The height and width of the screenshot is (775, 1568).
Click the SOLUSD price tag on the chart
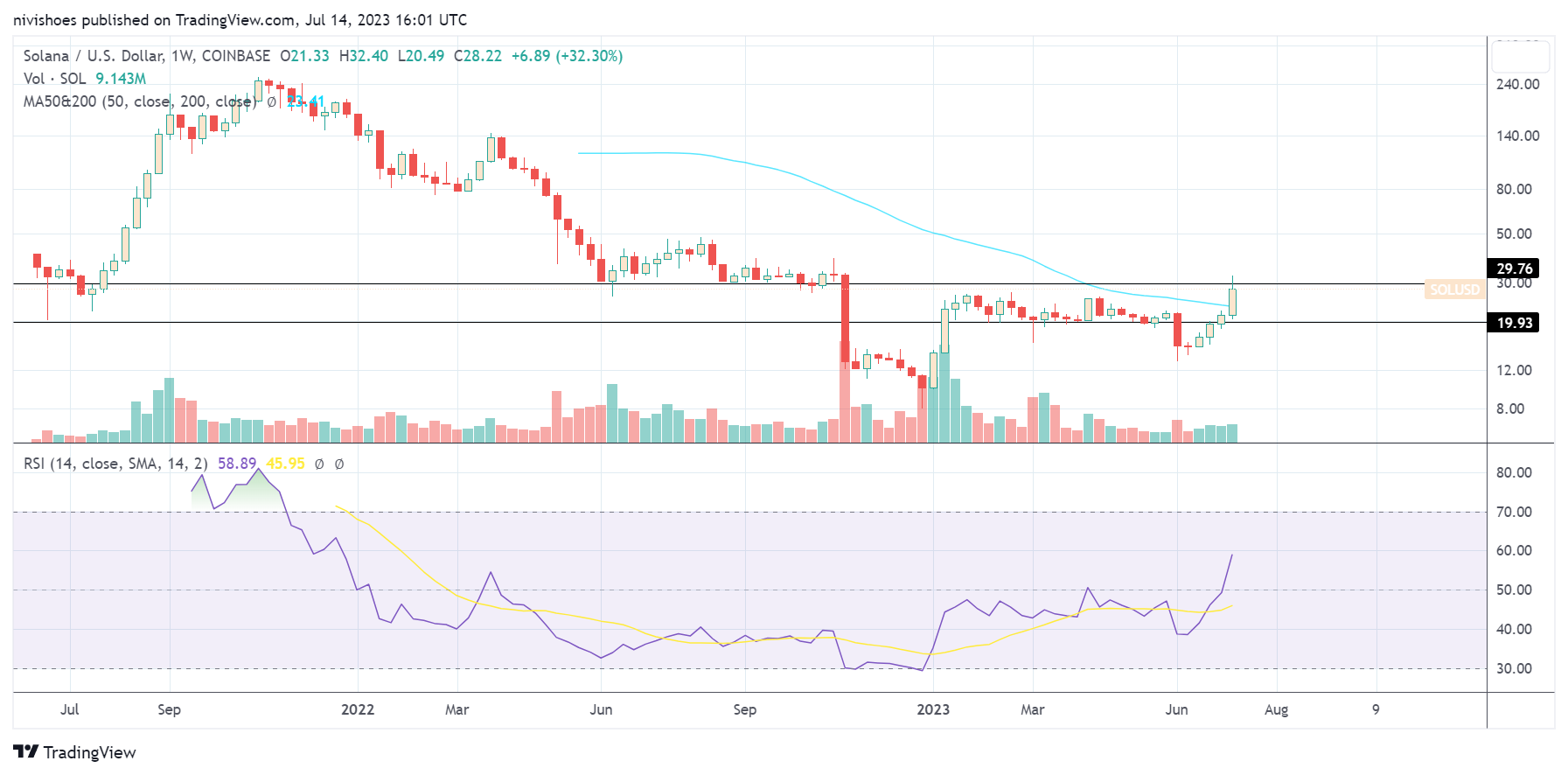[1454, 290]
